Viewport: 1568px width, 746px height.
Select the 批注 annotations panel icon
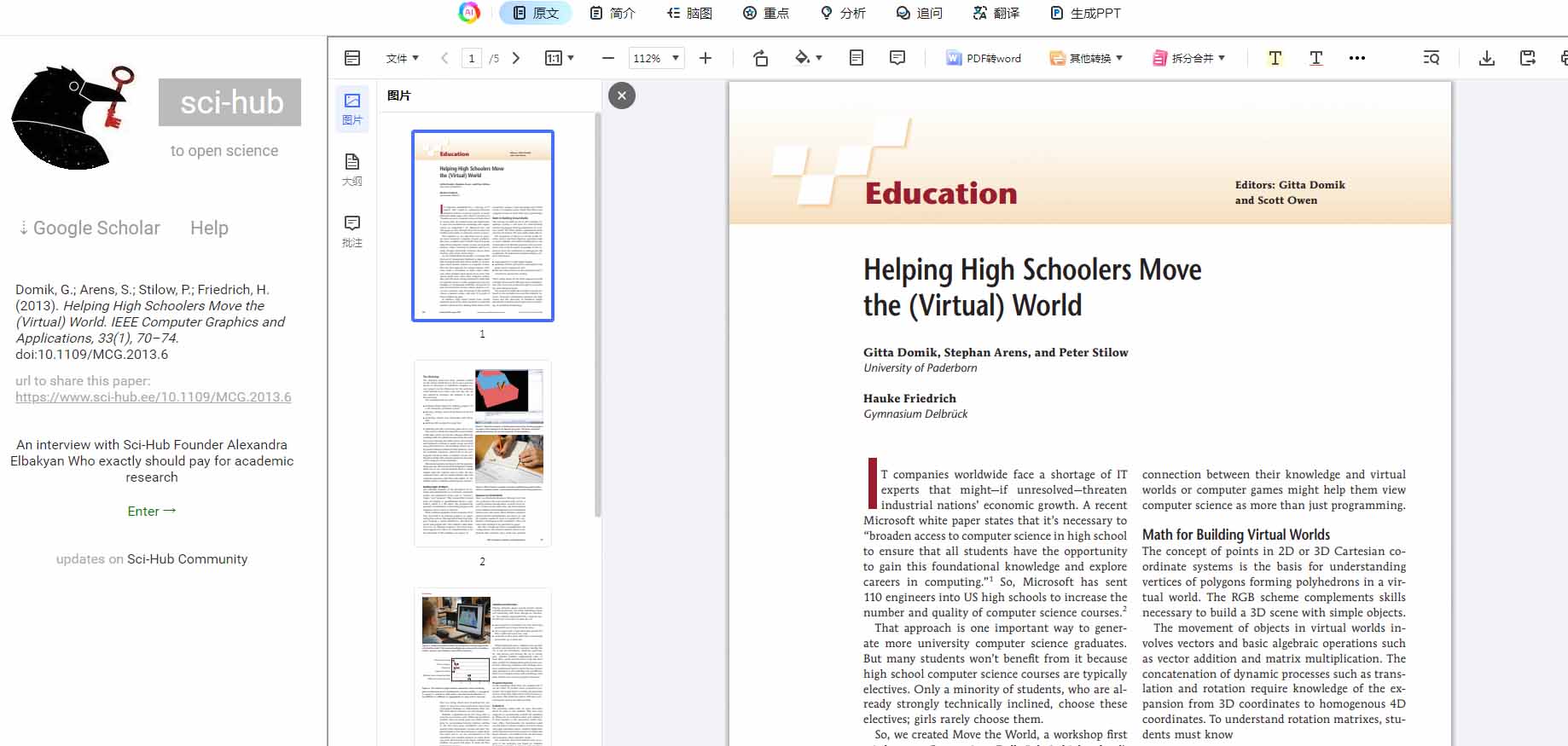[x=352, y=231]
